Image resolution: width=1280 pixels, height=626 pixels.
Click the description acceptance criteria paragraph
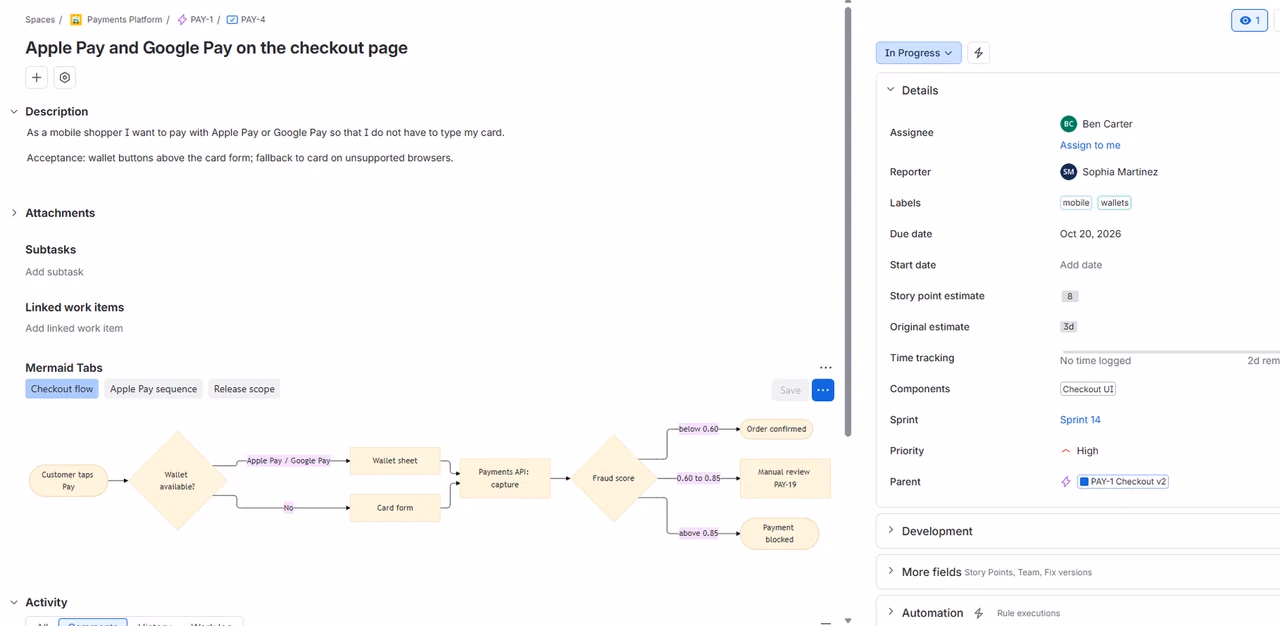click(x=240, y=158)
